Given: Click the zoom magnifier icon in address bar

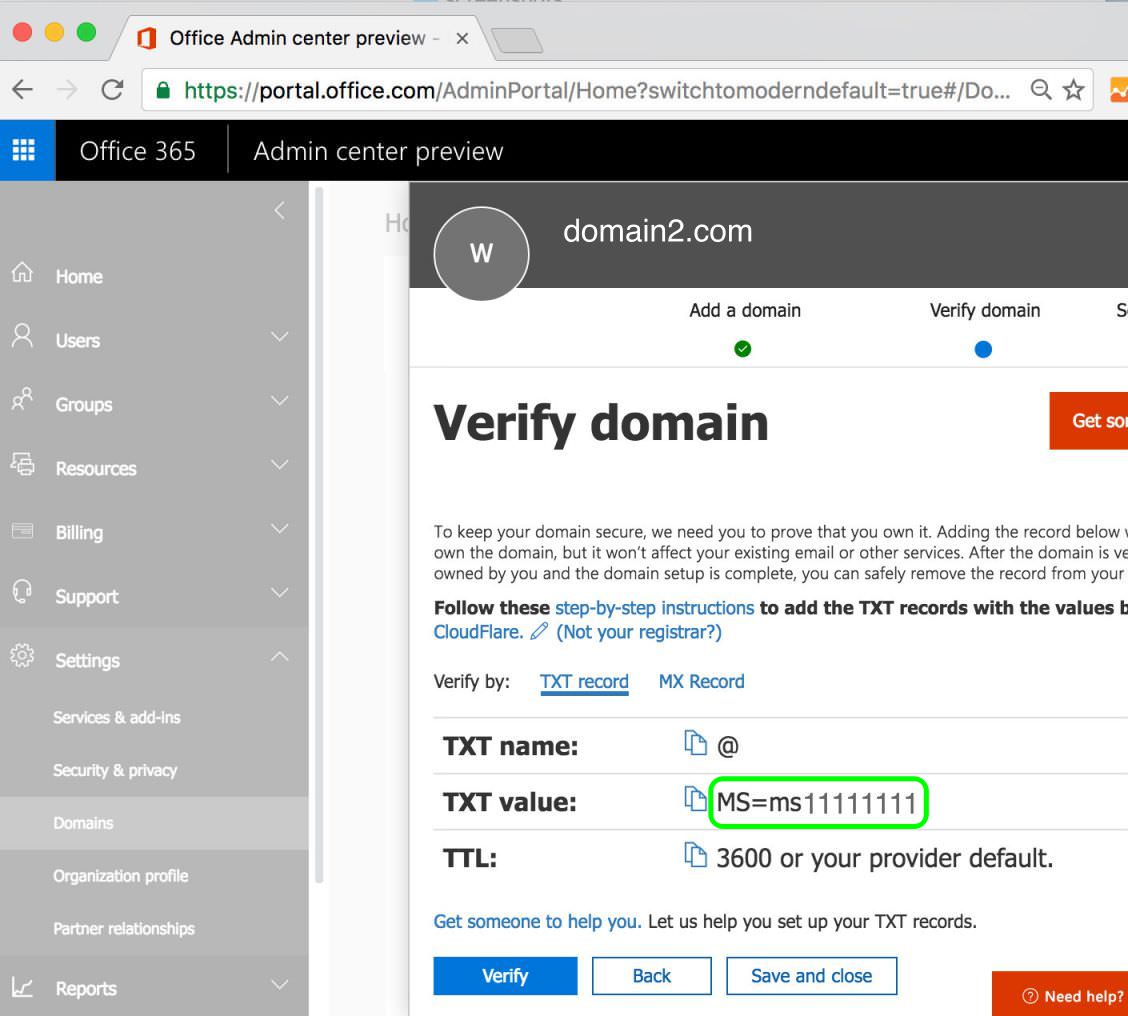Looking at the screenshot, I should (x=1041, y=90).
